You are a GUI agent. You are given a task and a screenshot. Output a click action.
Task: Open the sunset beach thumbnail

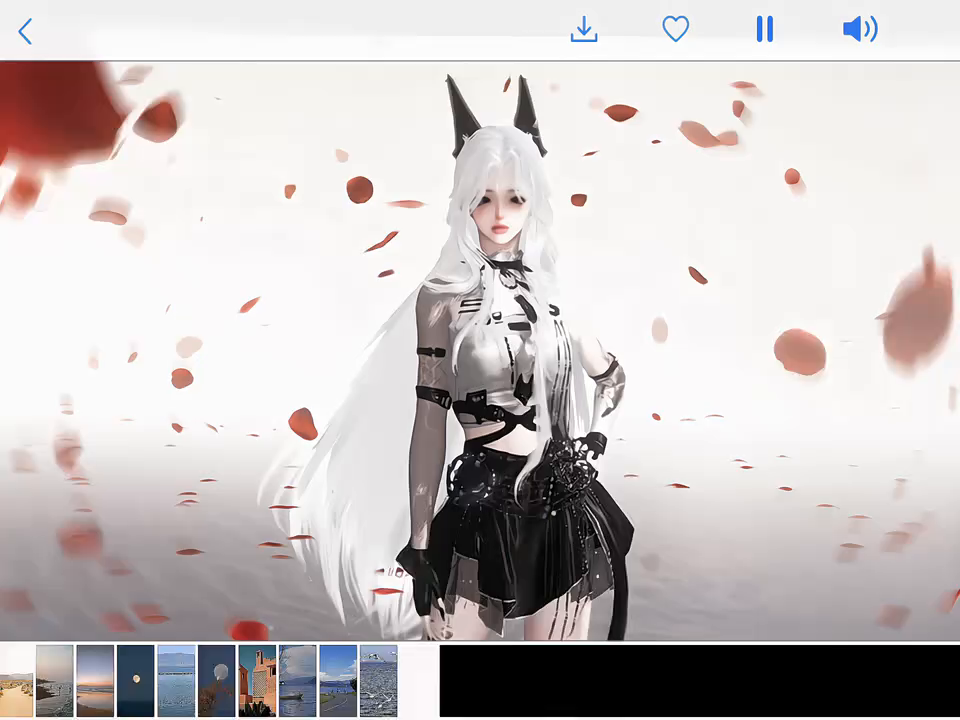click(x=95, y=681)
